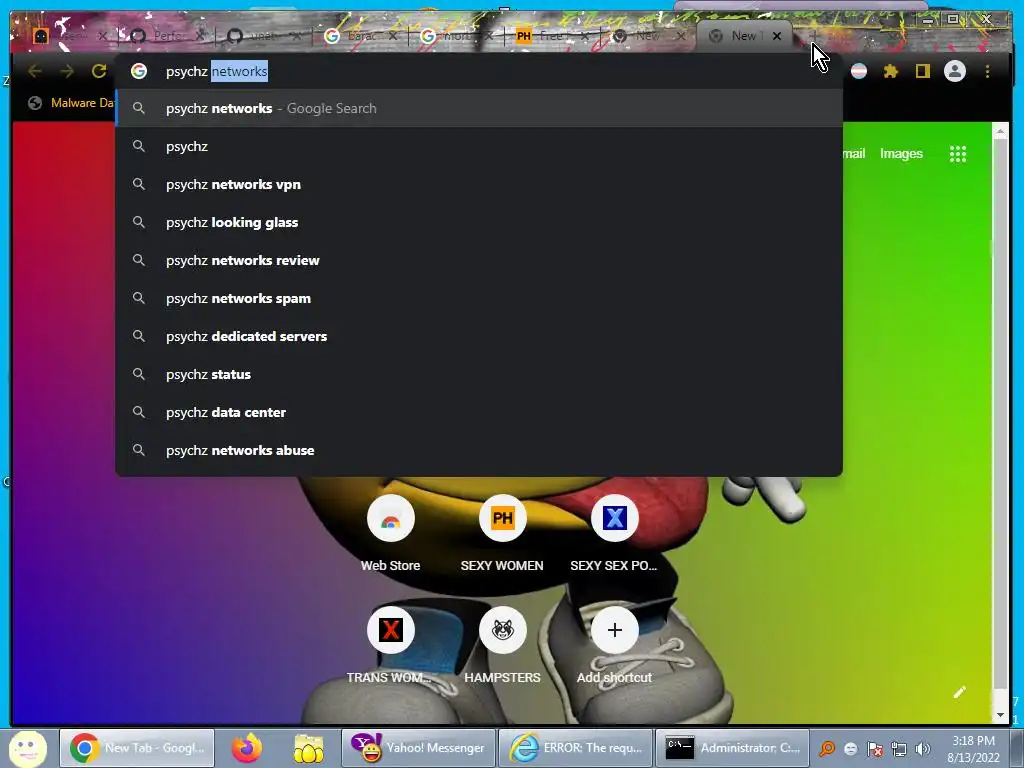Select suggestion 'psychz data center'
Screen dimensions: 1024x768
pyautogui.click(x=479, y=412)
